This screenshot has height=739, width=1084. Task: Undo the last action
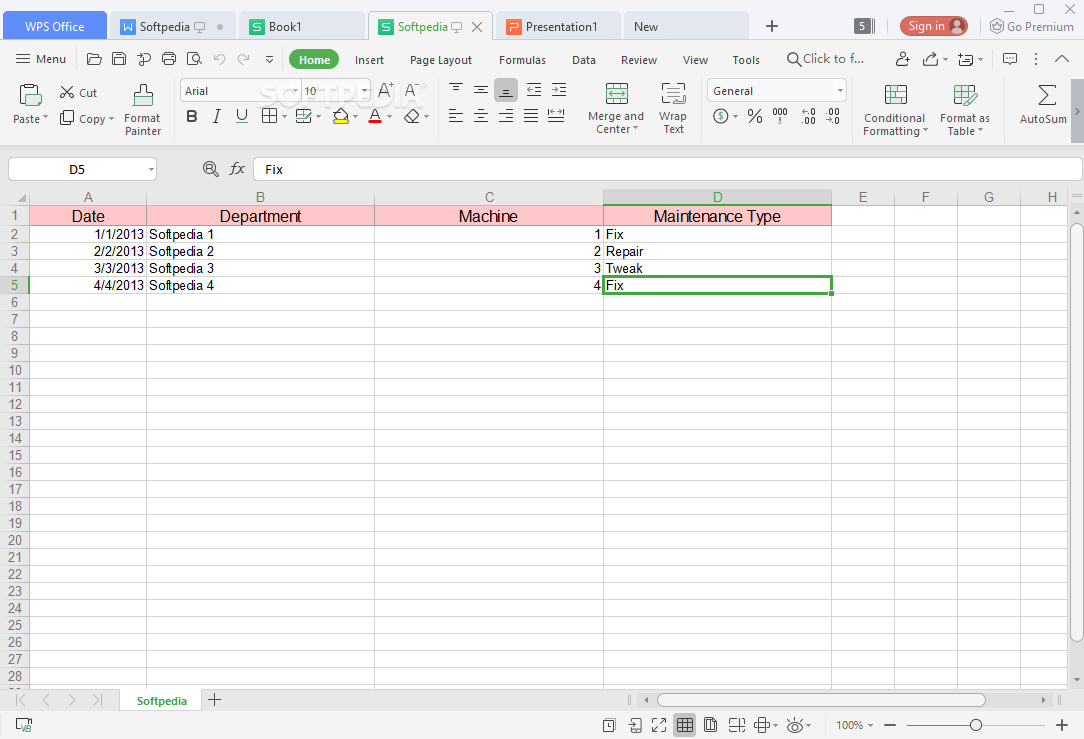click(219, 59)
